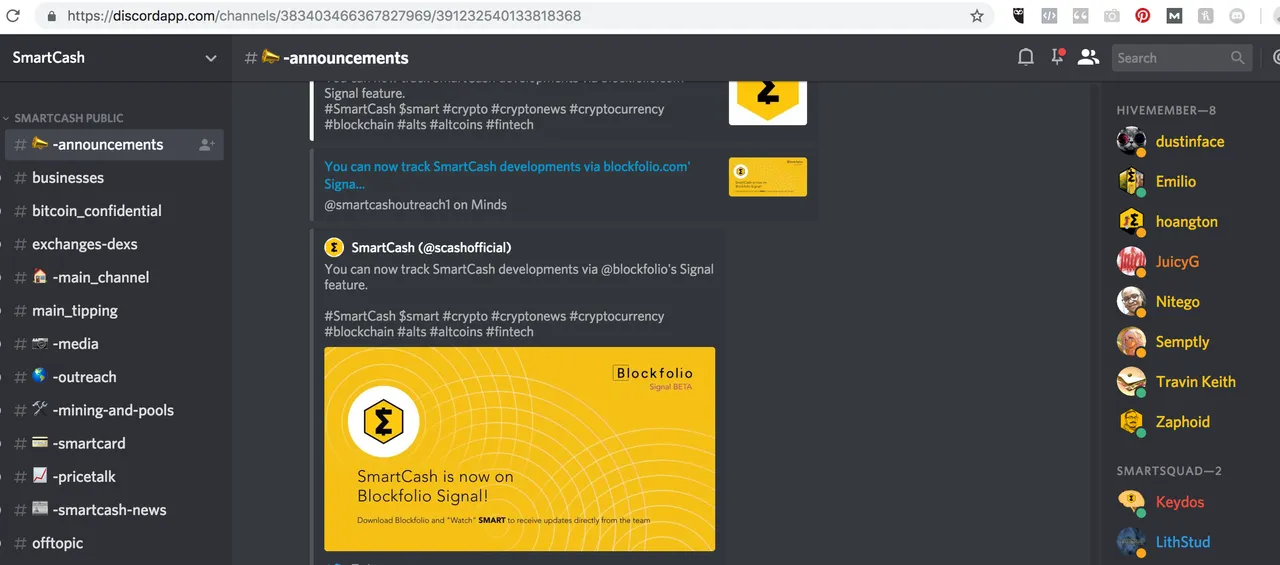This screenshot has height=565, width=1280.
Task: Click Emilio's avatar
Action: [1131, 181]
